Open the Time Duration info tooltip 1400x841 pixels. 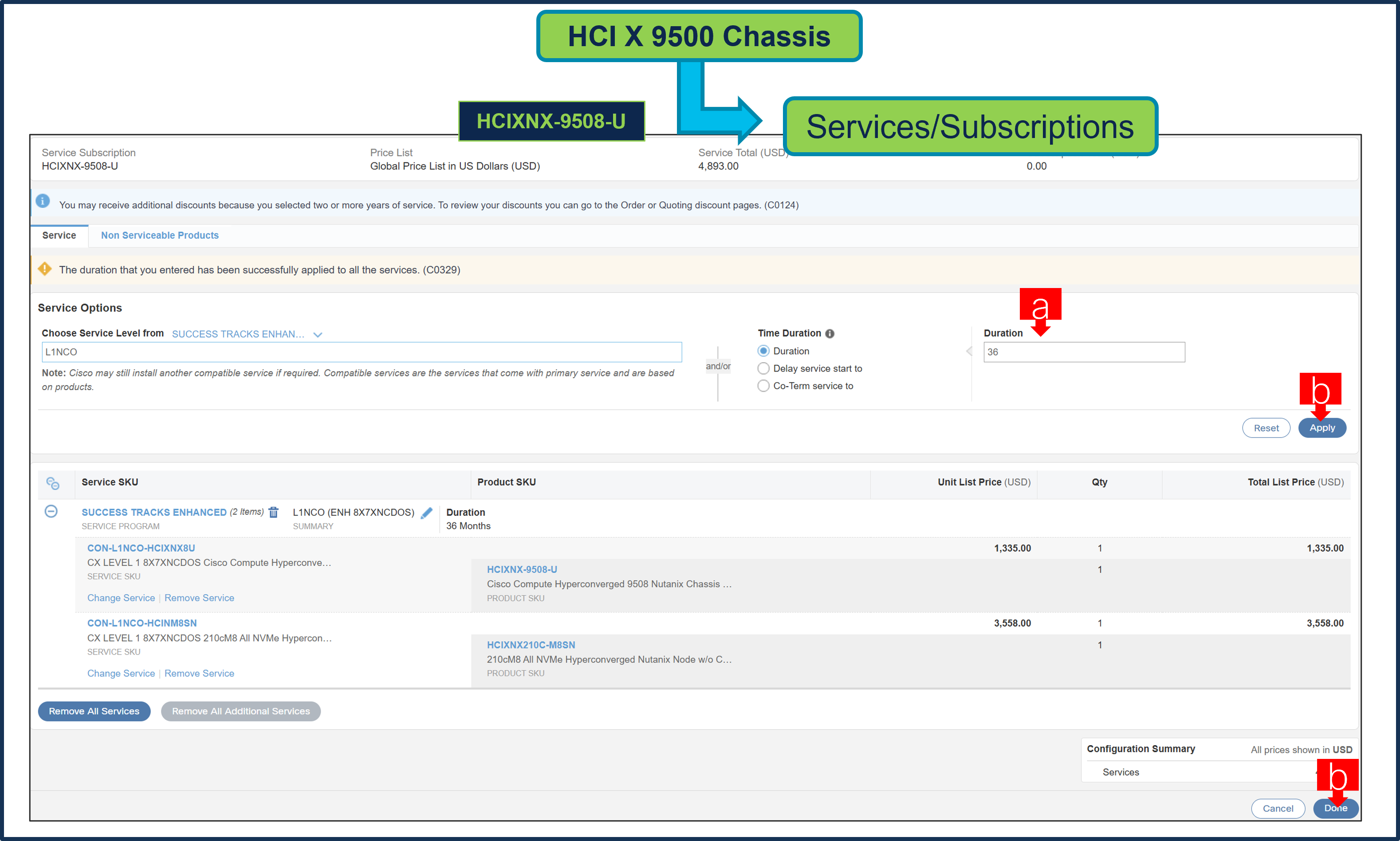point(830,333)
